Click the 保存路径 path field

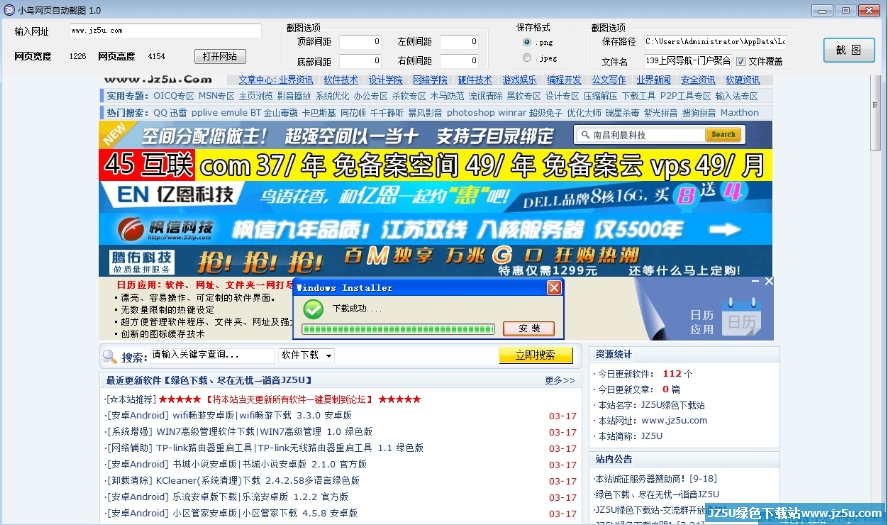pos(715,42)
